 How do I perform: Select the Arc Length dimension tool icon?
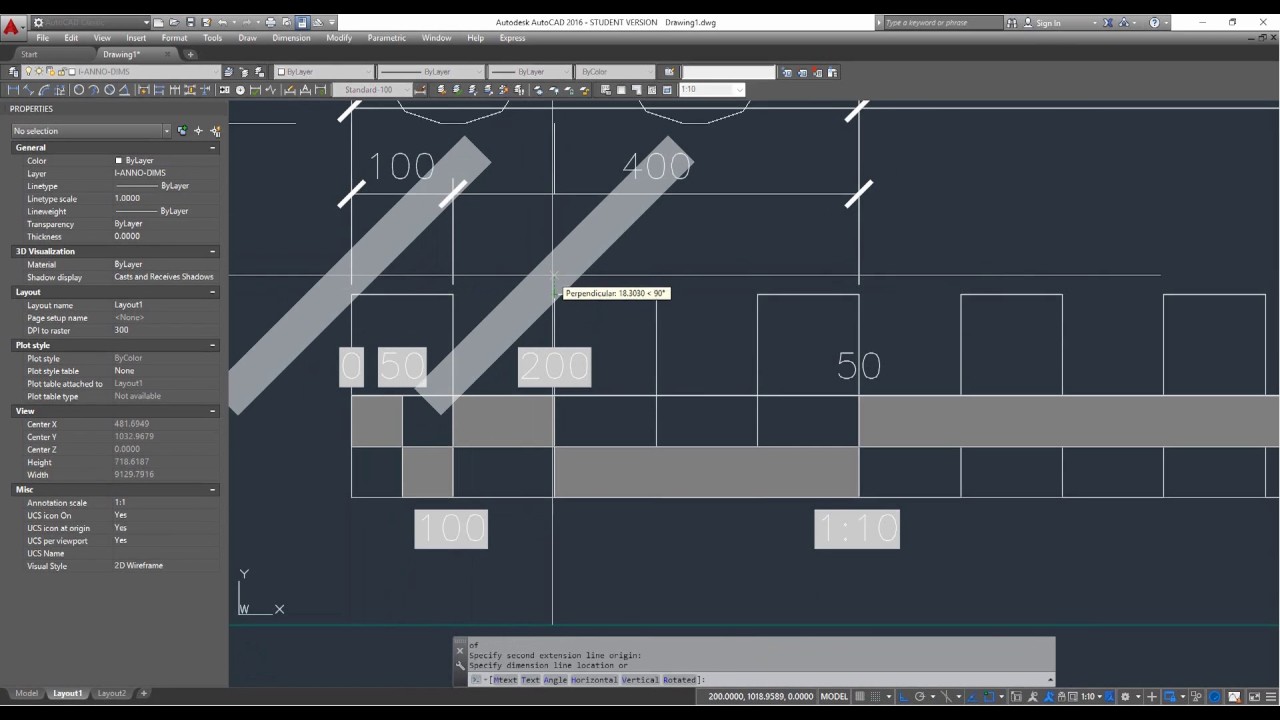(44, 90)
